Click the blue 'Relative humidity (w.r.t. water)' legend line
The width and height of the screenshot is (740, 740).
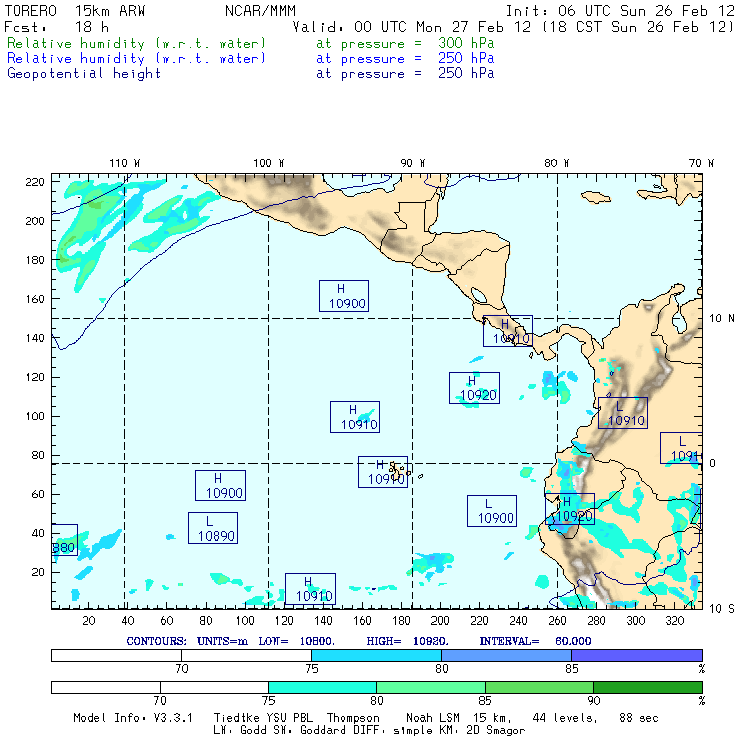[136, 59]
